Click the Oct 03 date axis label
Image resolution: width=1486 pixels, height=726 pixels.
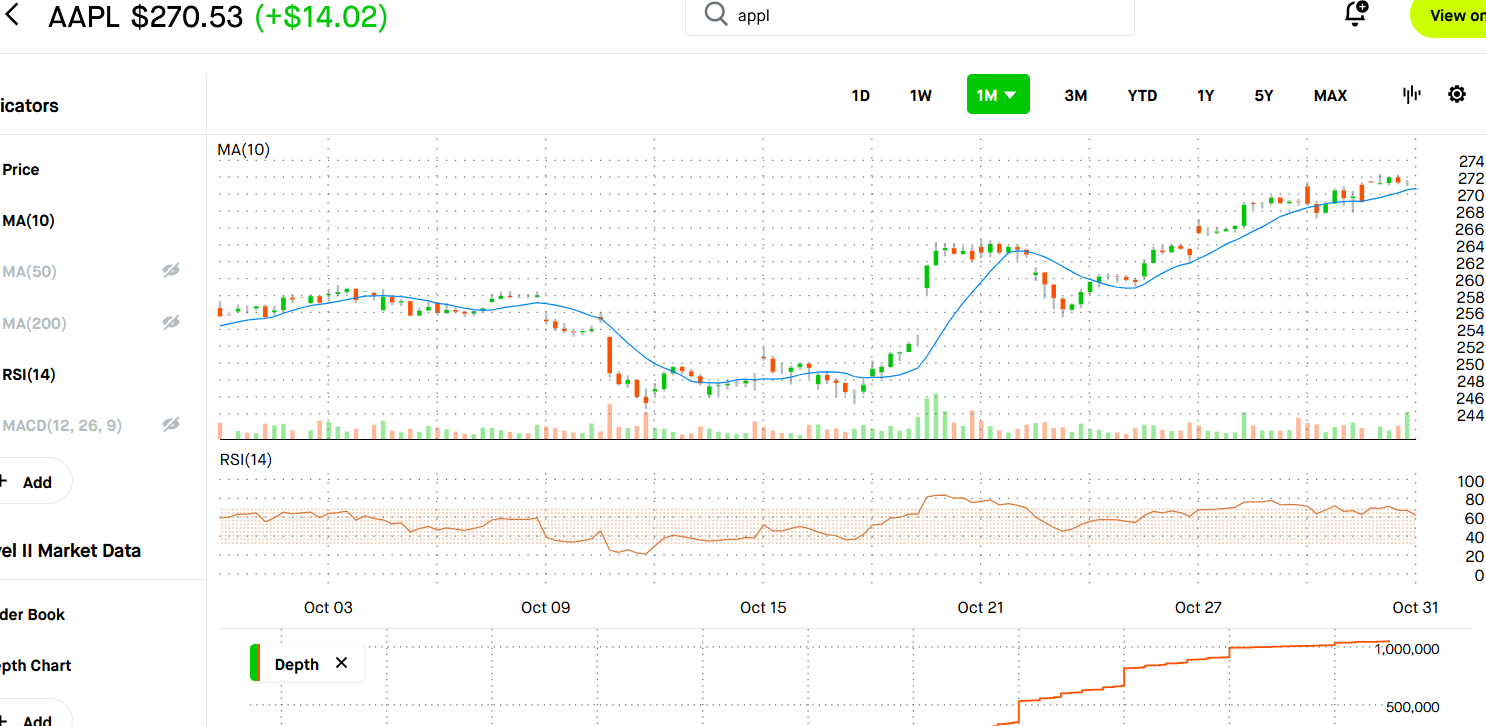tap(328, 607)
